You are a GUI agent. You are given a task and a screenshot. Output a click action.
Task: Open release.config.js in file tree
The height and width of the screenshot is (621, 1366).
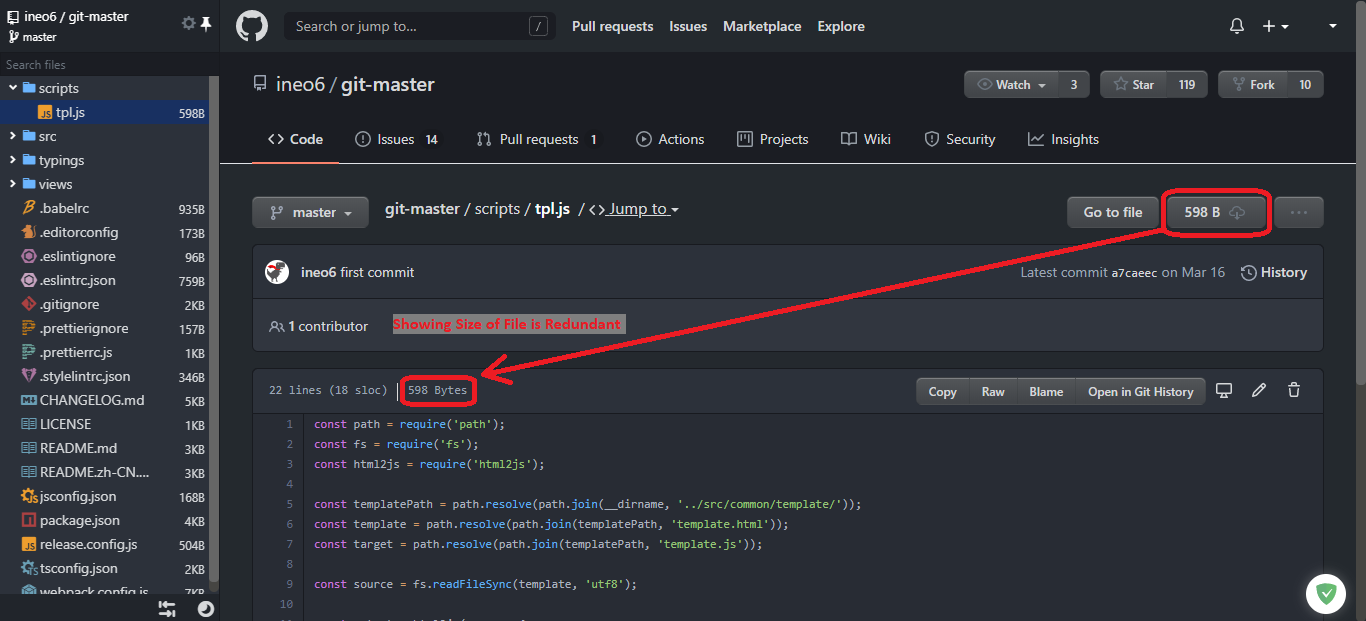(x=105, y=544)
